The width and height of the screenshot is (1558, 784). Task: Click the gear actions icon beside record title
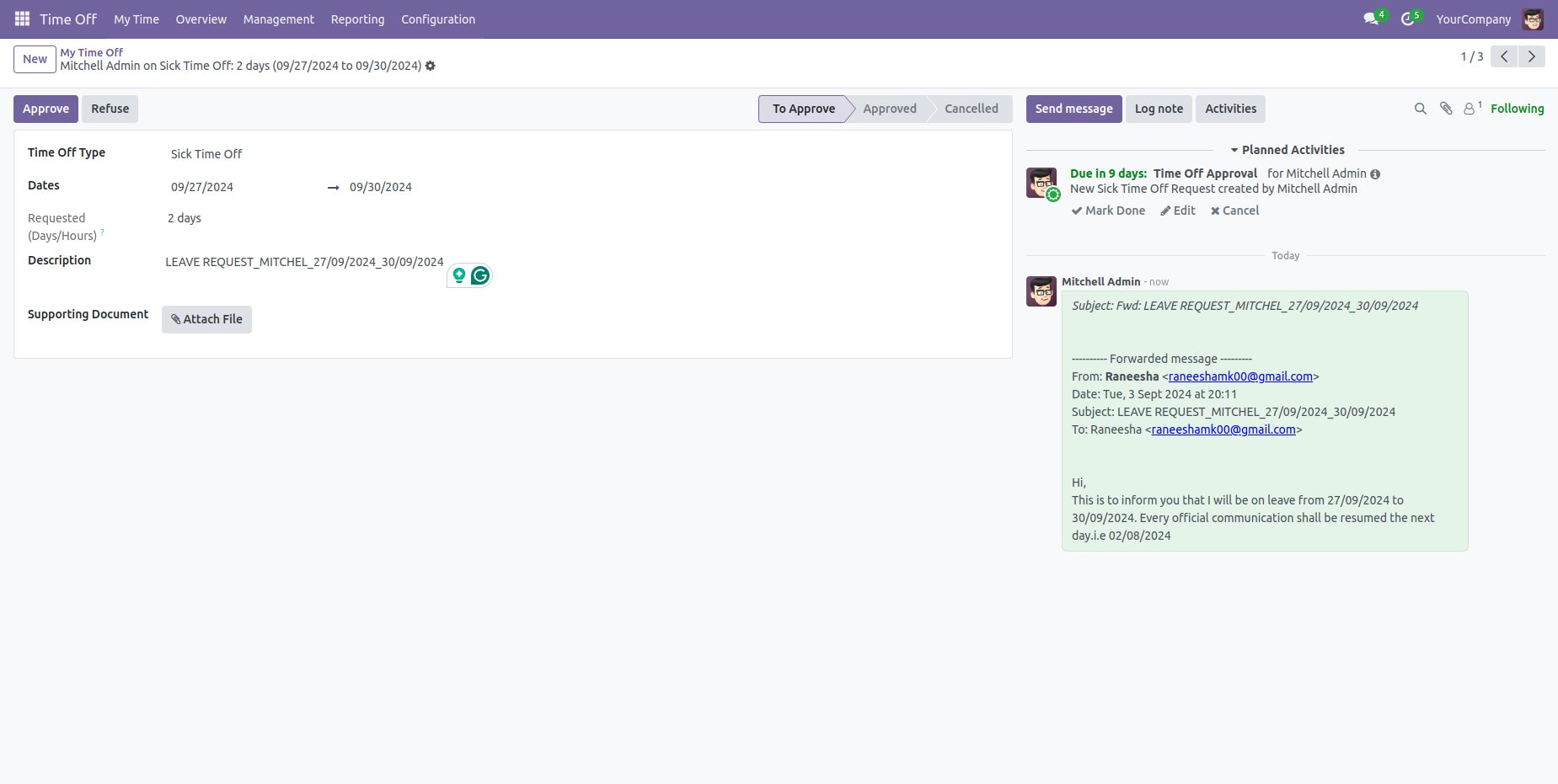click(x=431, y=66)
